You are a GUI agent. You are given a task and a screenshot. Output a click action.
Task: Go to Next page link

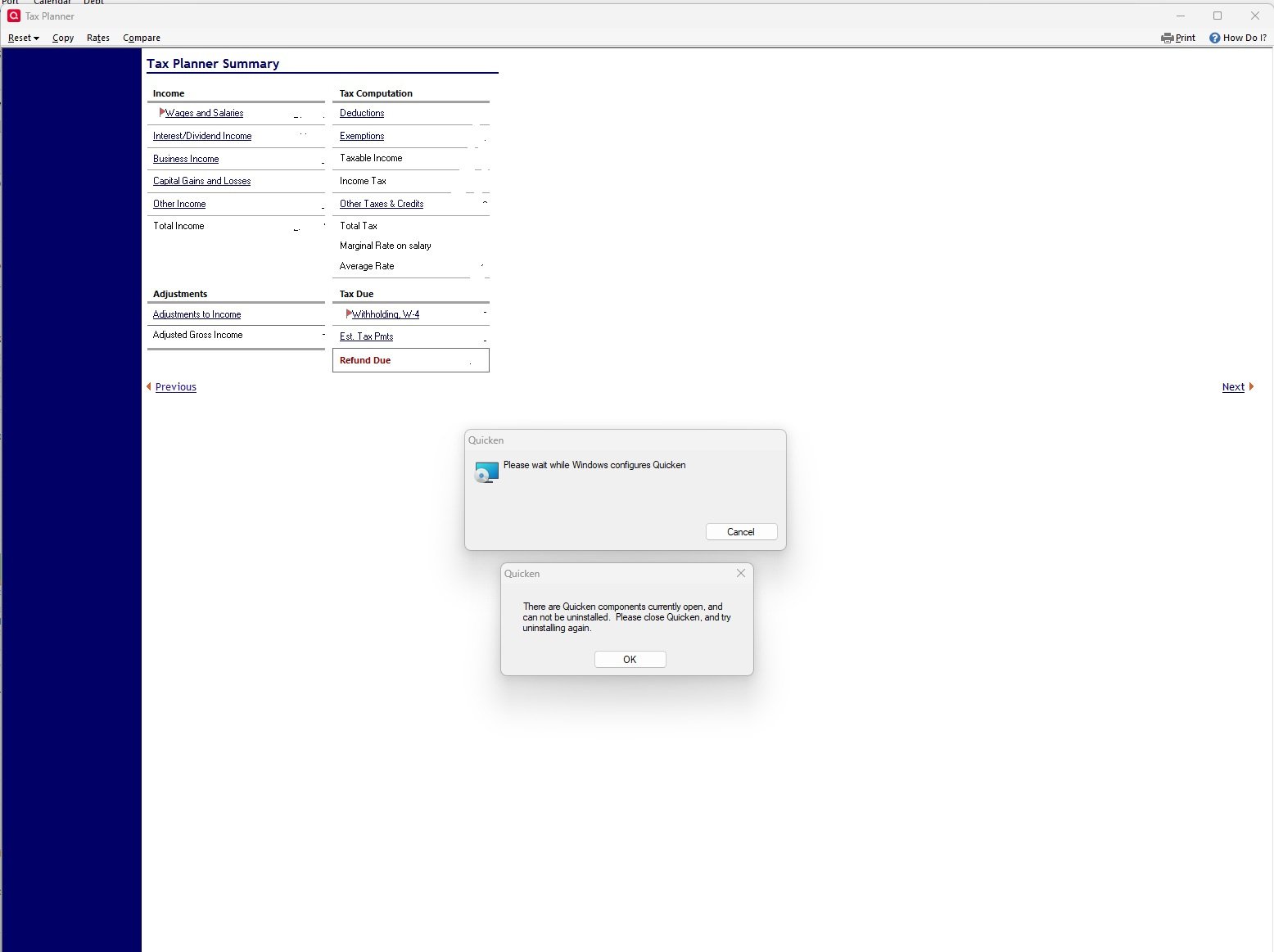coord(1233,387)
